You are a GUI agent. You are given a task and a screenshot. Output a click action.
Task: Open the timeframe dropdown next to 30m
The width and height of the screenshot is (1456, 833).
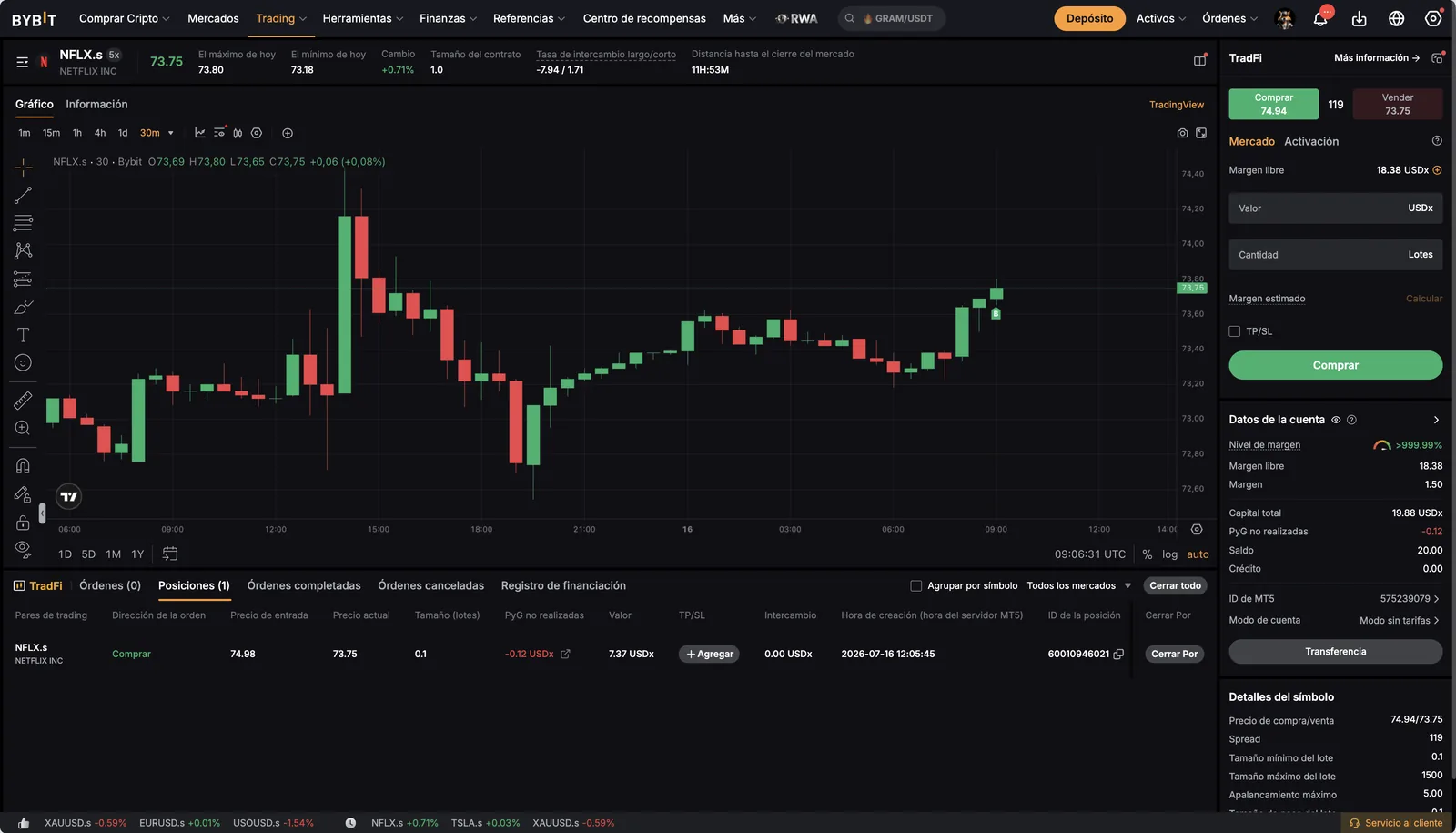(170, 133)
